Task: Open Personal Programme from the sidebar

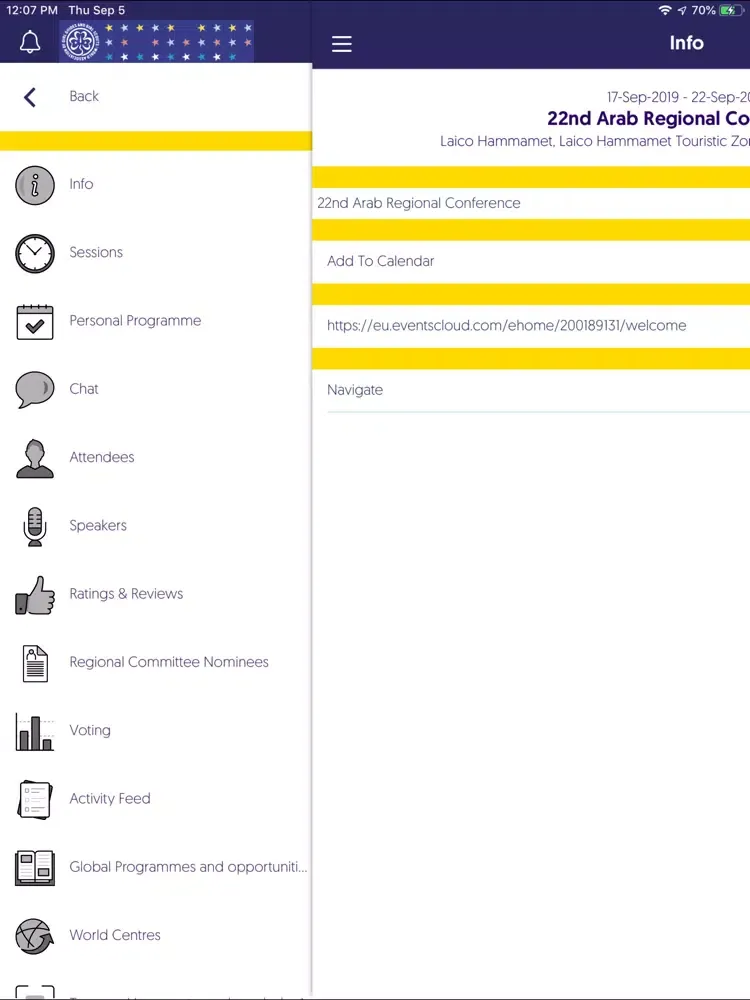Action: pos(135,320)
